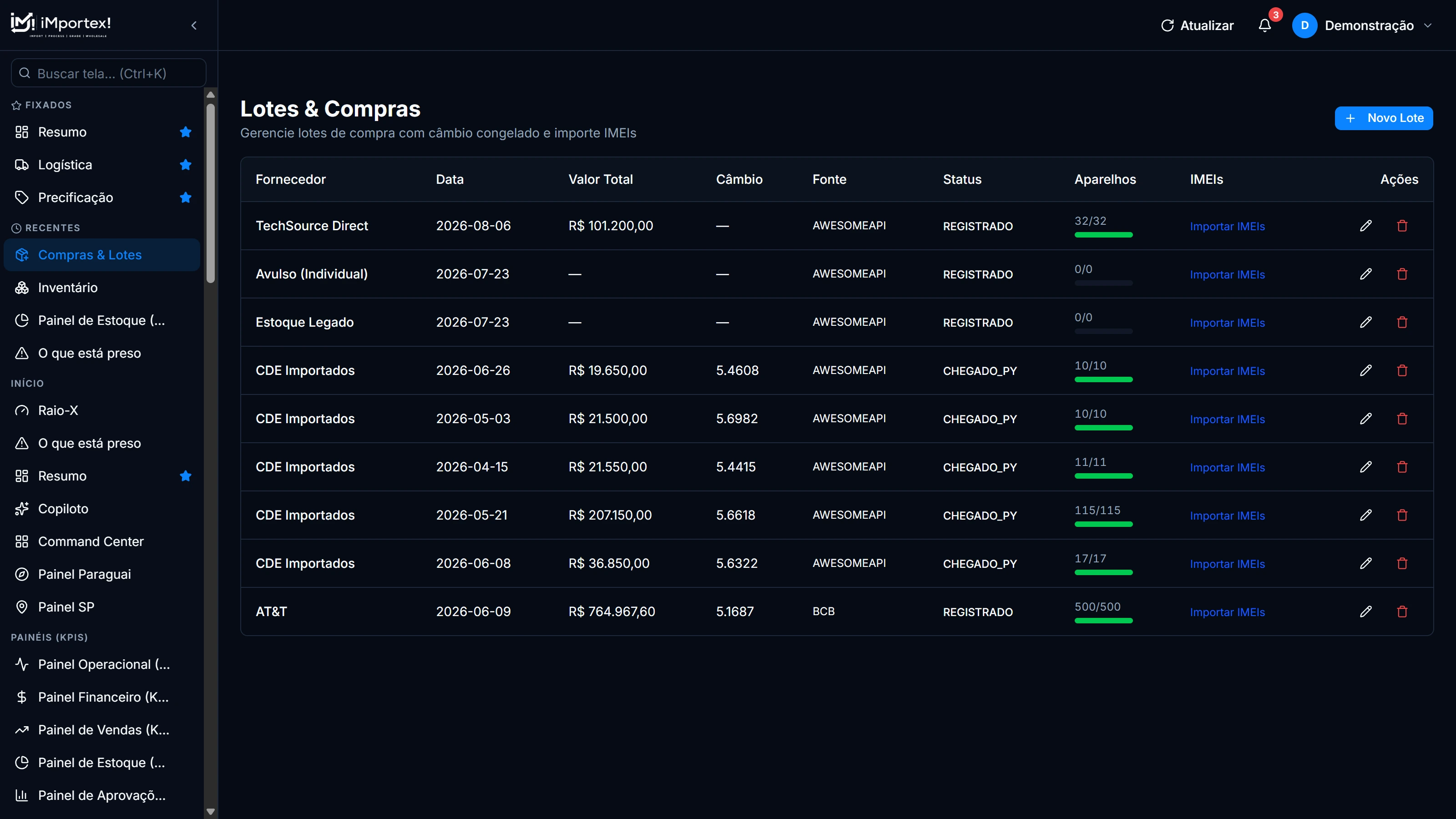Delete the Avulso (Individual) lot
The width and height of the screenshot is (1456, 819).
click(x=1402, y=274)
